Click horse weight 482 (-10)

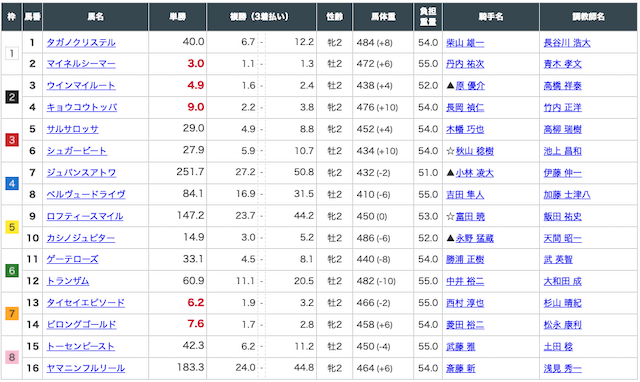coord(376,281)
